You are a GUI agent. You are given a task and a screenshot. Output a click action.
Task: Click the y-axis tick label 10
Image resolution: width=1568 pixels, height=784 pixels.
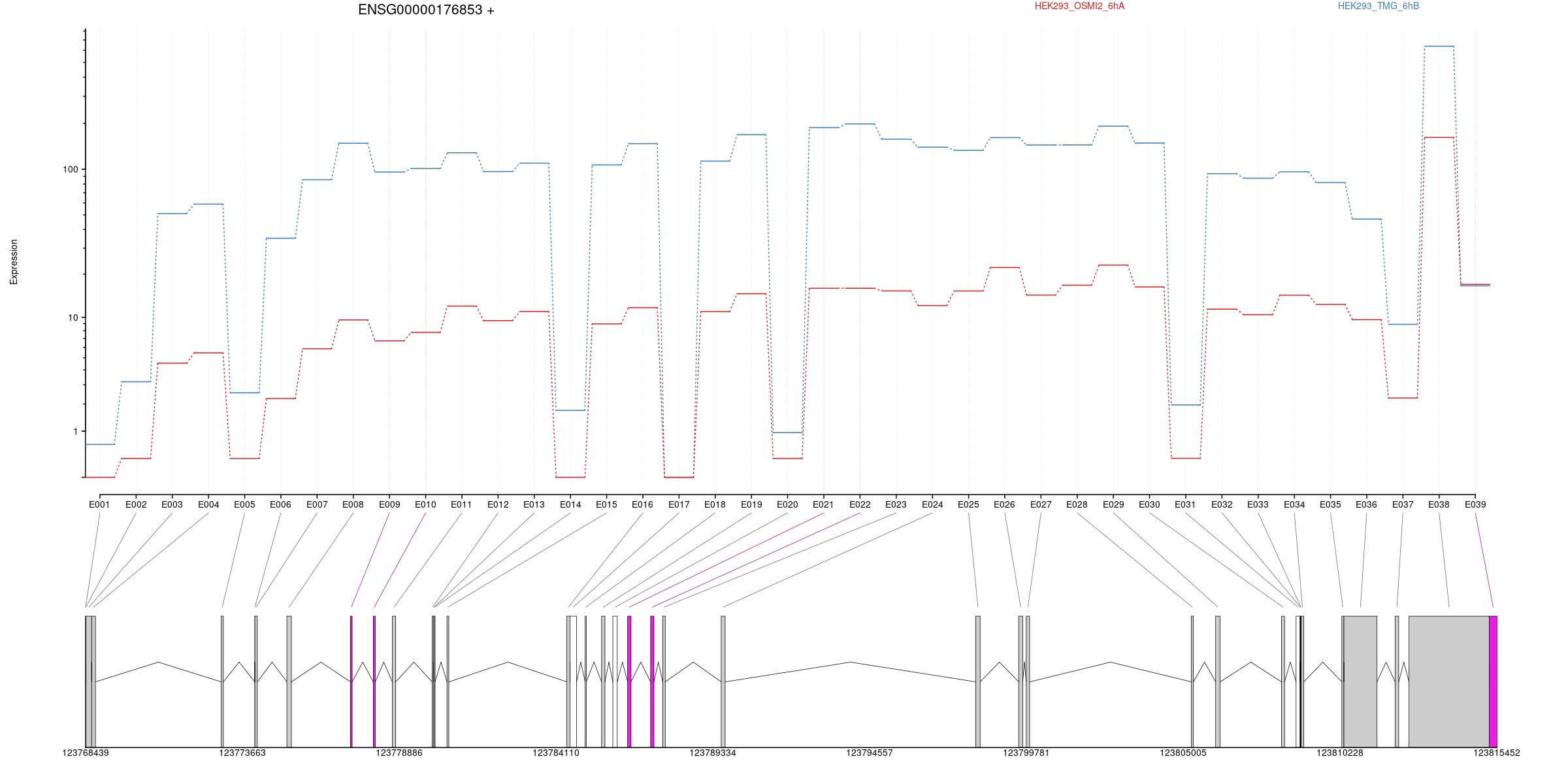click(x=73, y=318)
